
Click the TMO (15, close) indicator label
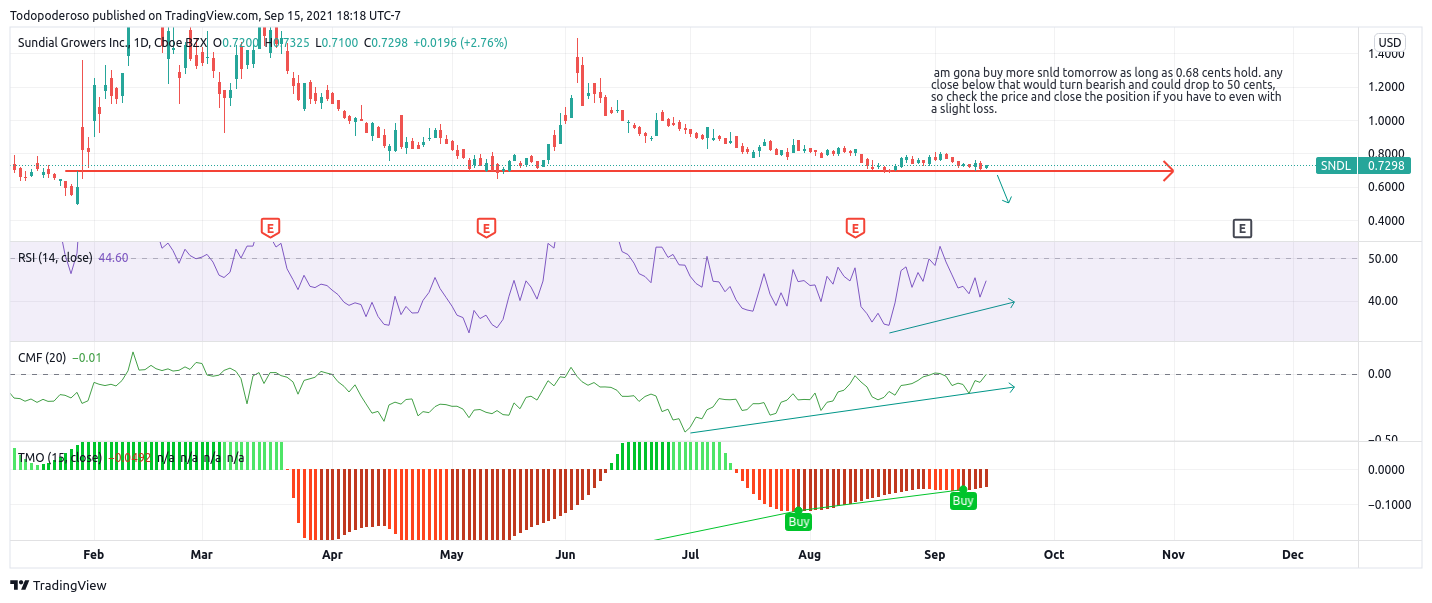click(x=60, y=458)
